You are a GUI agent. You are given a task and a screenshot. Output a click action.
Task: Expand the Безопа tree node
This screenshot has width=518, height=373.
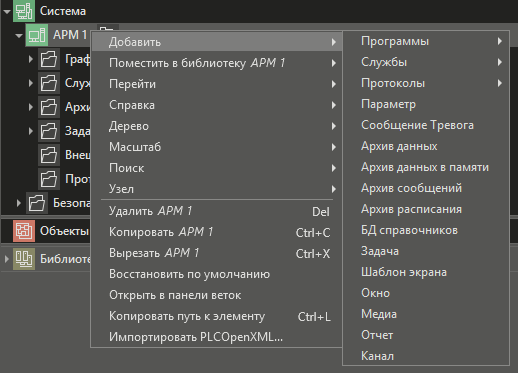19,203
